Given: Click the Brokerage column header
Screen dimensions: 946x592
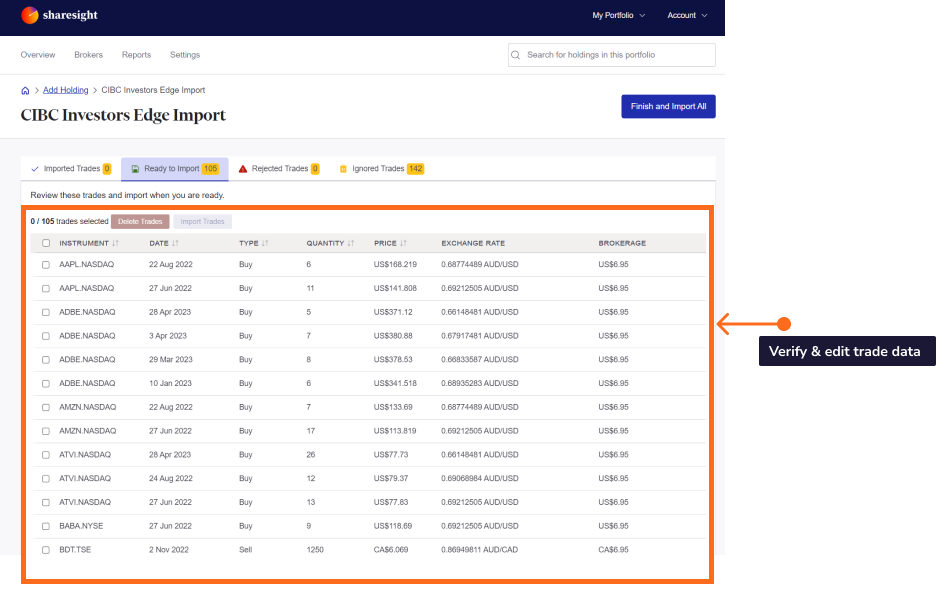Looking at the screenshot, I should pos(622,243).
